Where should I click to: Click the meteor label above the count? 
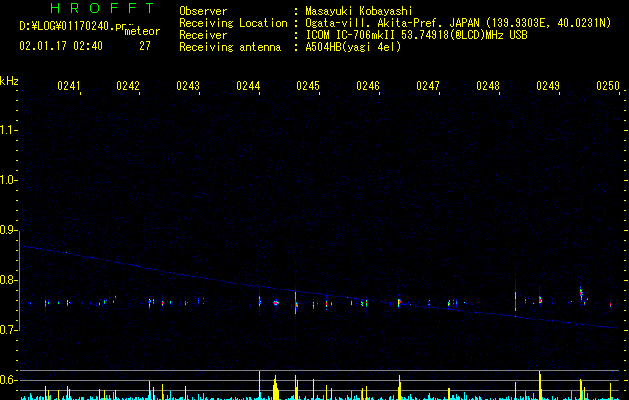coord(142,31)
